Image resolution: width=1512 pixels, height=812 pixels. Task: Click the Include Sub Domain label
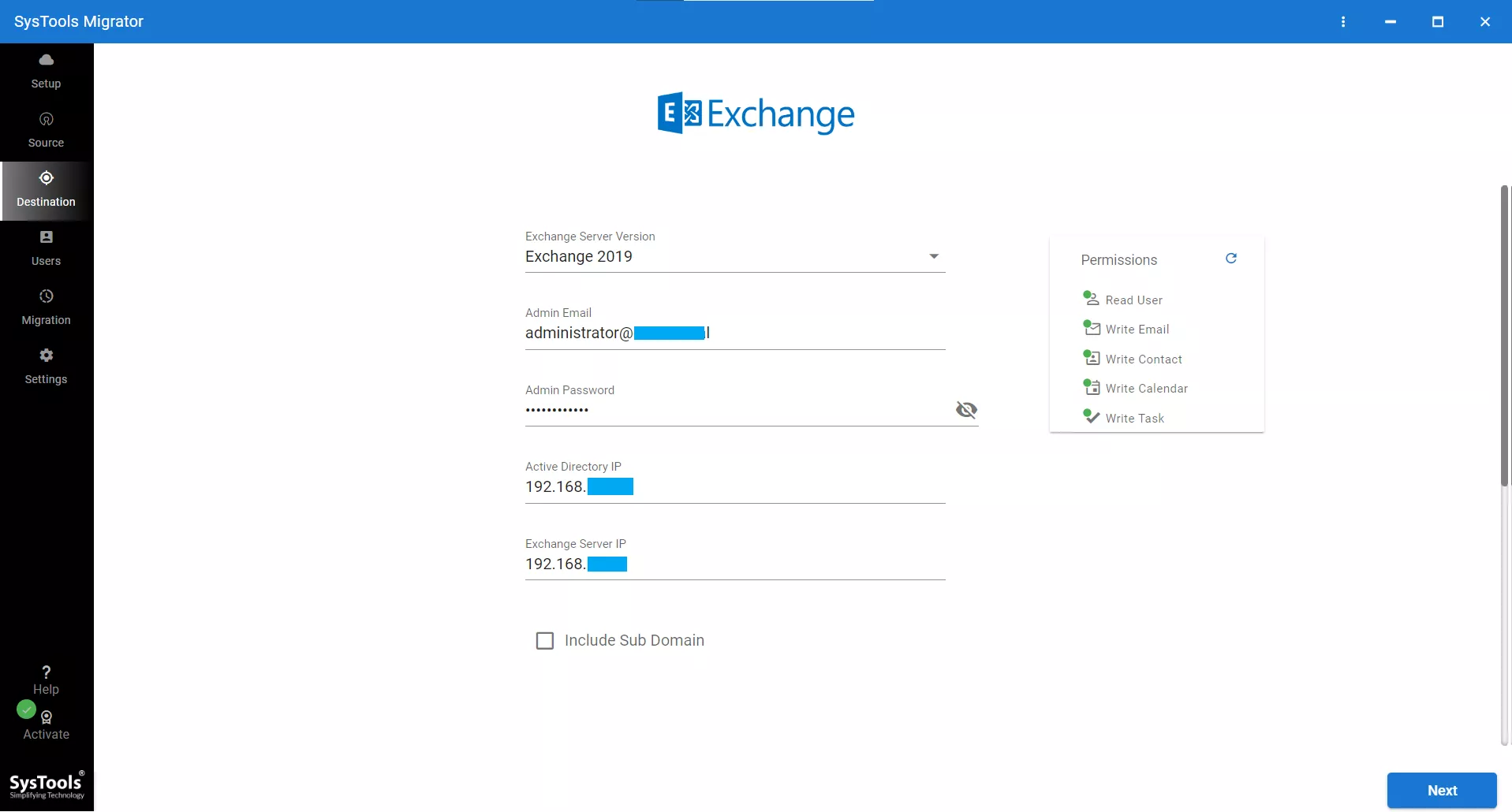coord(634,641)
